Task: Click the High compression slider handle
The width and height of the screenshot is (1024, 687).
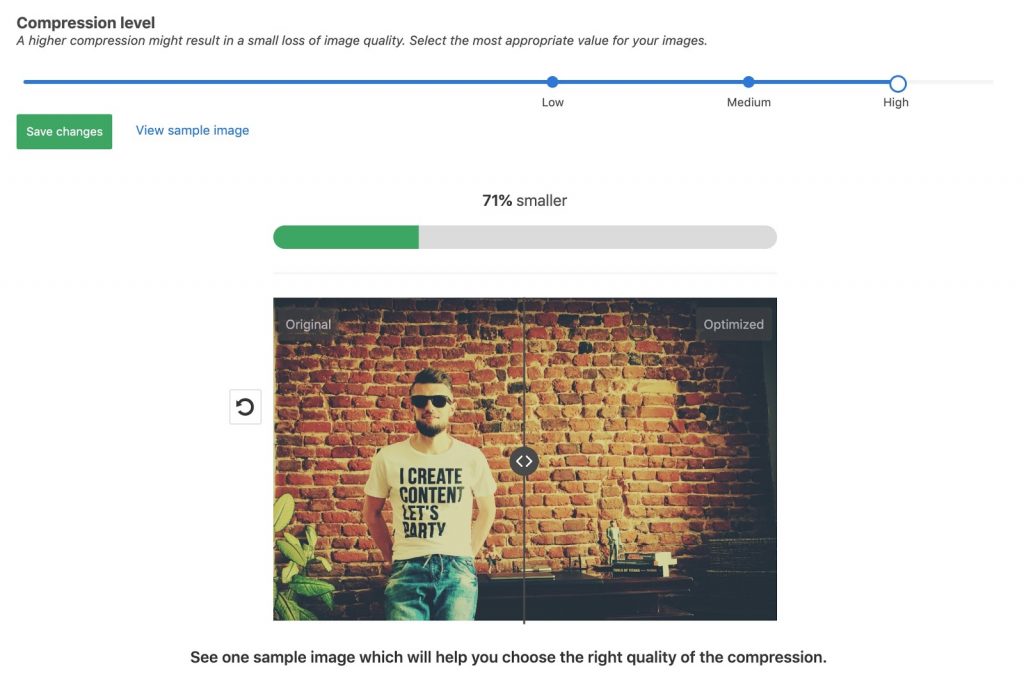Action: 897,83
